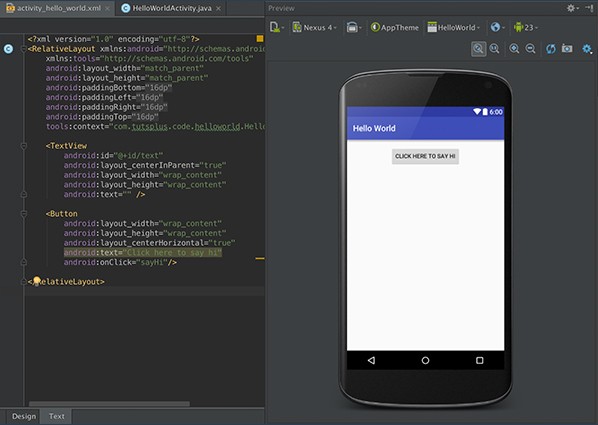Click android:layout_centerHorizontal="true" line
This screenshot has width=598, height=425.
point(150,243)
